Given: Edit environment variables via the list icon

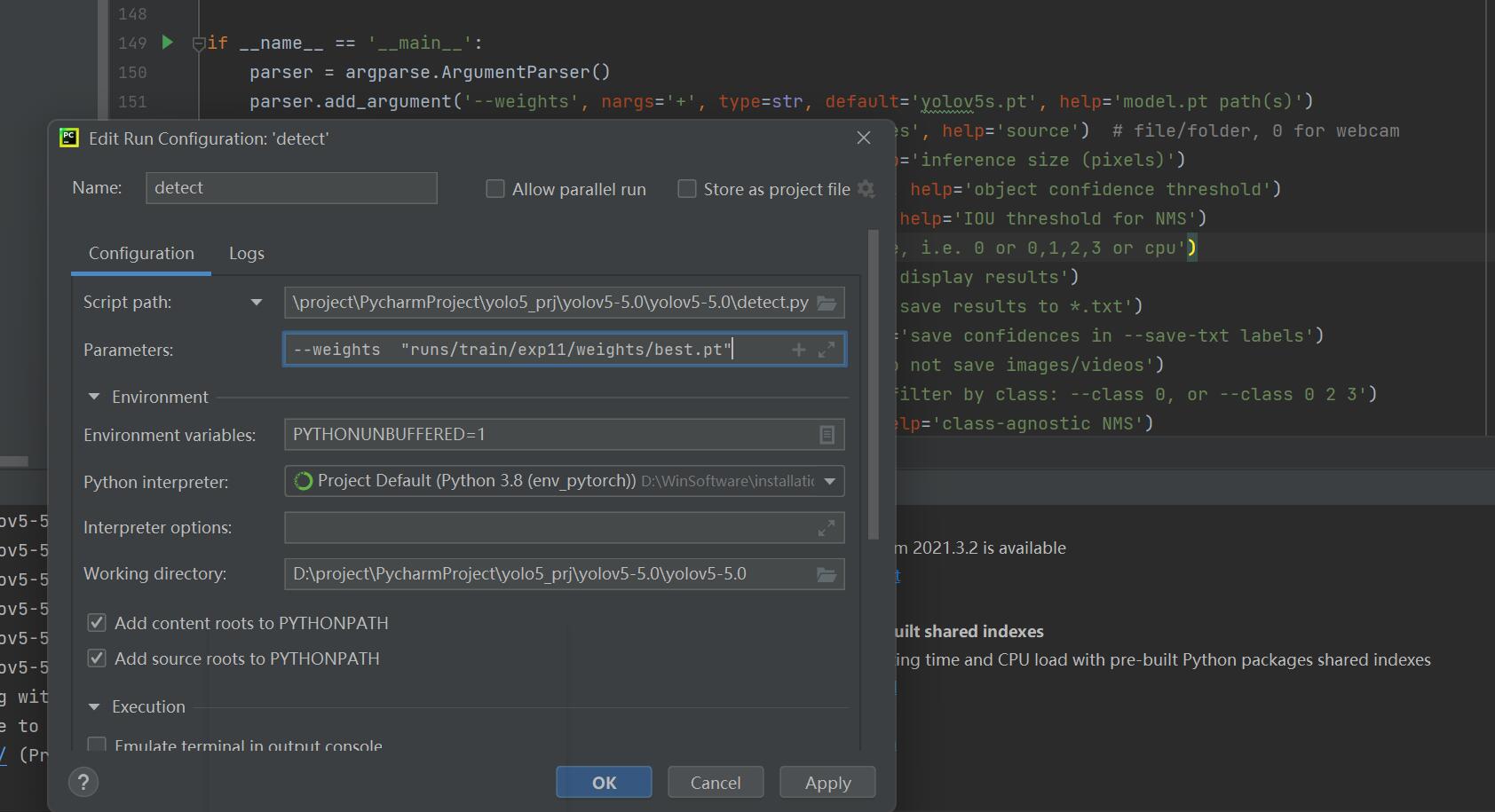Looking at the screenshot, I should click(827, 435).
